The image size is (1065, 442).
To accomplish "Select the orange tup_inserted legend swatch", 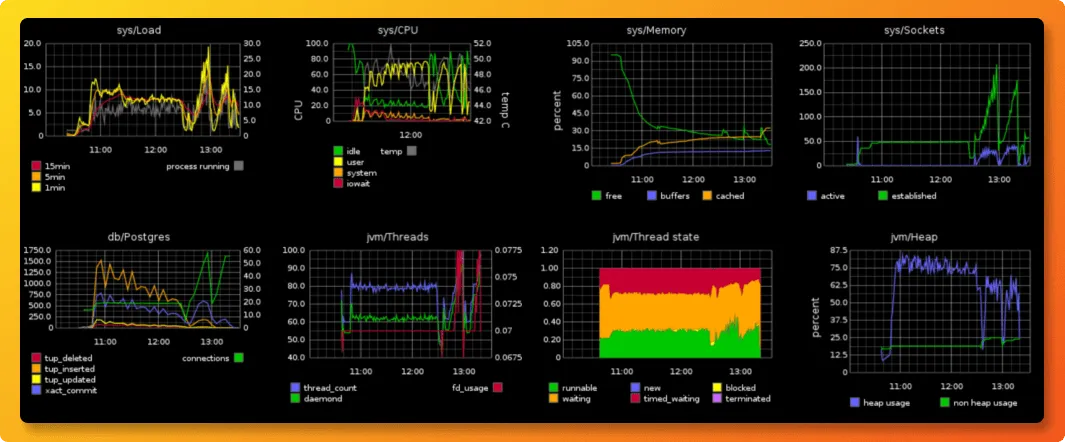I will click(37, 368).
